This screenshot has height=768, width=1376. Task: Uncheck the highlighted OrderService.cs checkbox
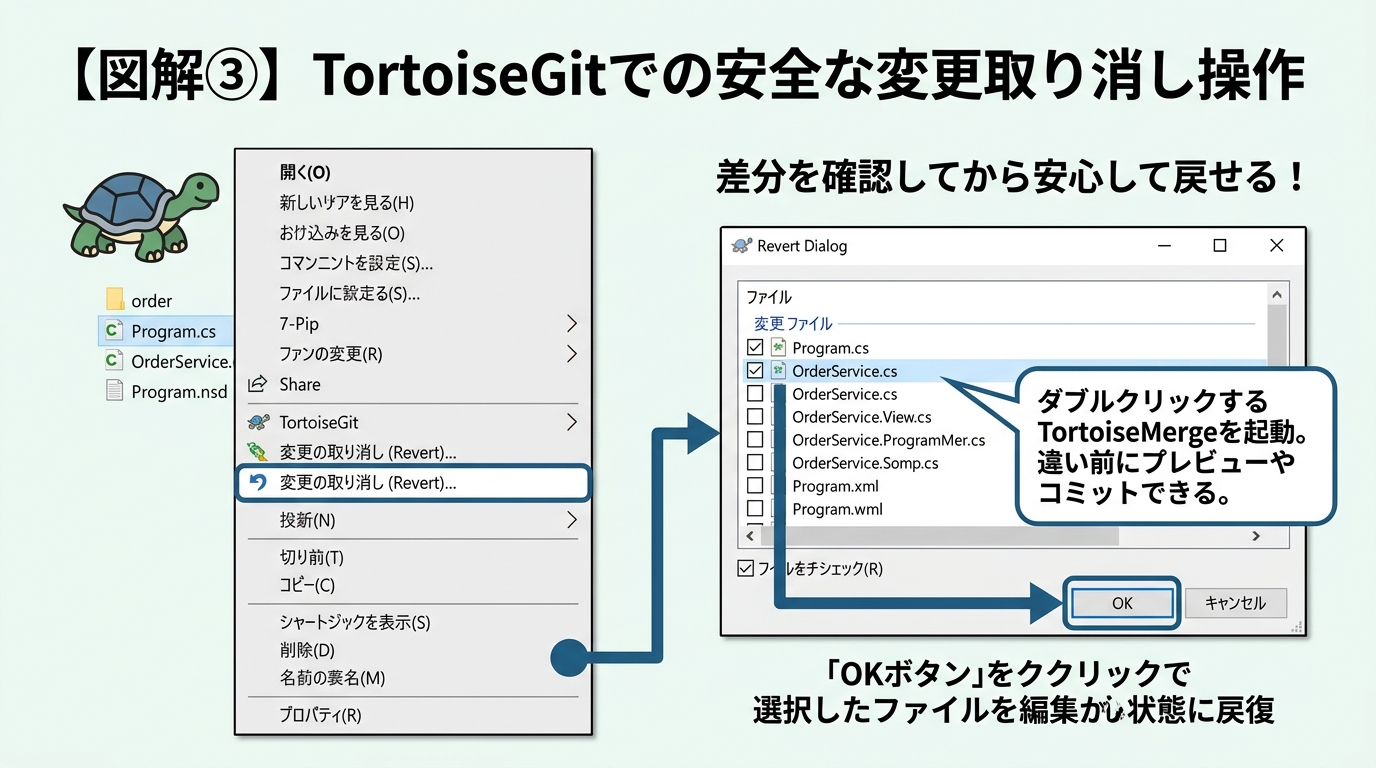(755, 371)
